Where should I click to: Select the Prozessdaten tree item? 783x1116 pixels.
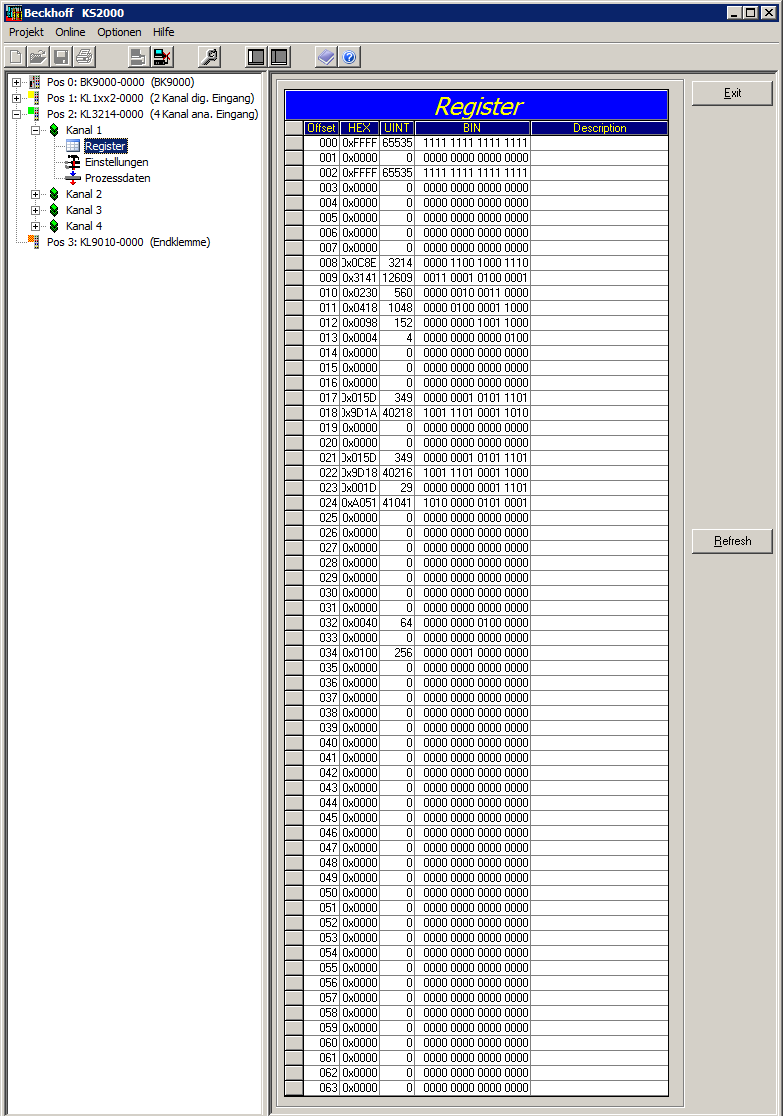pyautogui.click(x=117, y=178)
